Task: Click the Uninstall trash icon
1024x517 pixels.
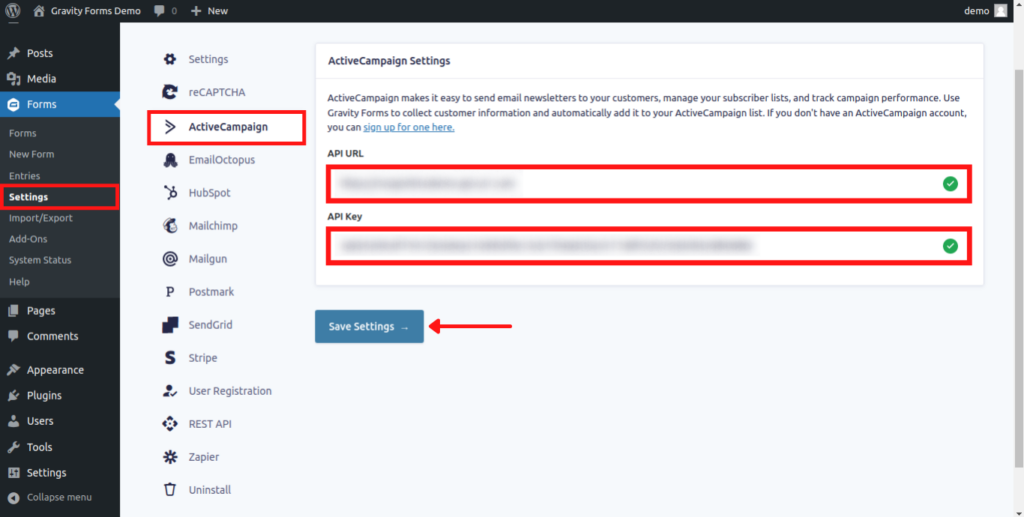Action: [170, 490]
